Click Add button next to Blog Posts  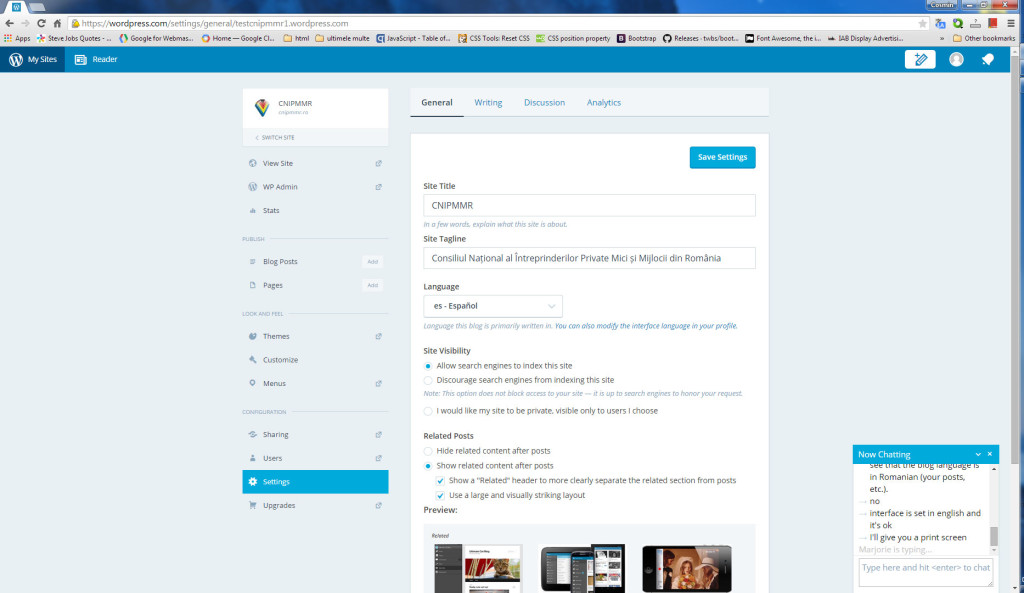tap(372, 261)
